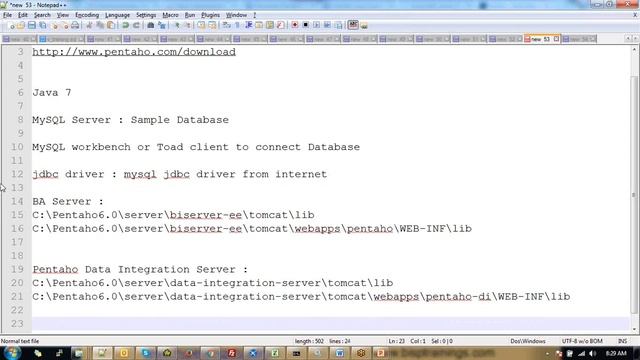640x360 pixels.
Task: Click the 'Pentaho Data Integration Server :' line
Action: 140,269
